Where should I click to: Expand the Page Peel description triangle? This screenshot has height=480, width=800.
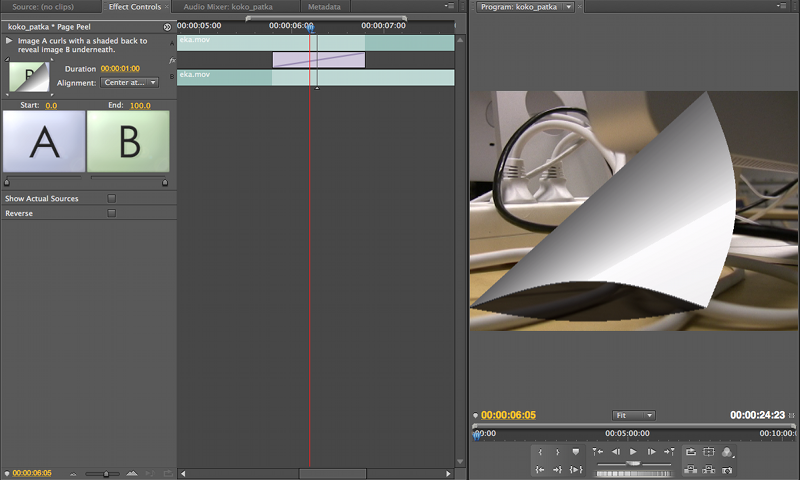pyautogui.click(x=9, y=40)
